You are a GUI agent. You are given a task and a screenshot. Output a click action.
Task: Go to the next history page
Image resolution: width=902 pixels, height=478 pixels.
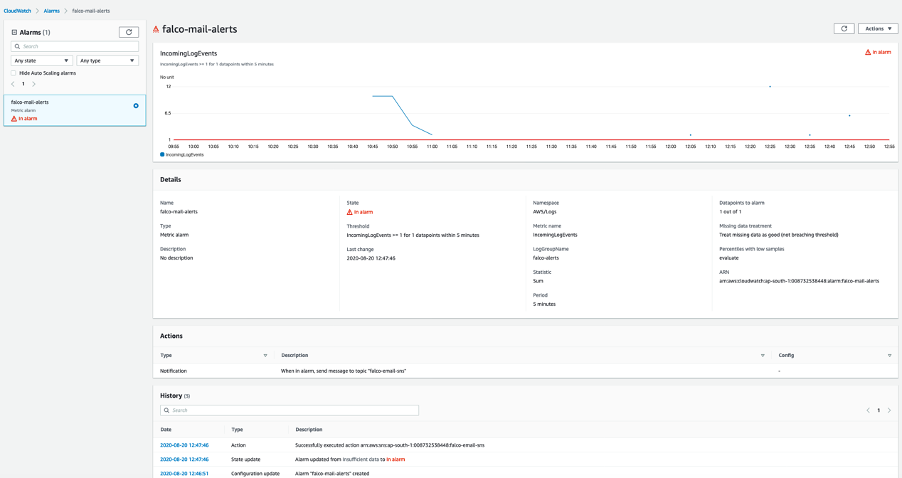pyautogui.click(x=889, y=410)
